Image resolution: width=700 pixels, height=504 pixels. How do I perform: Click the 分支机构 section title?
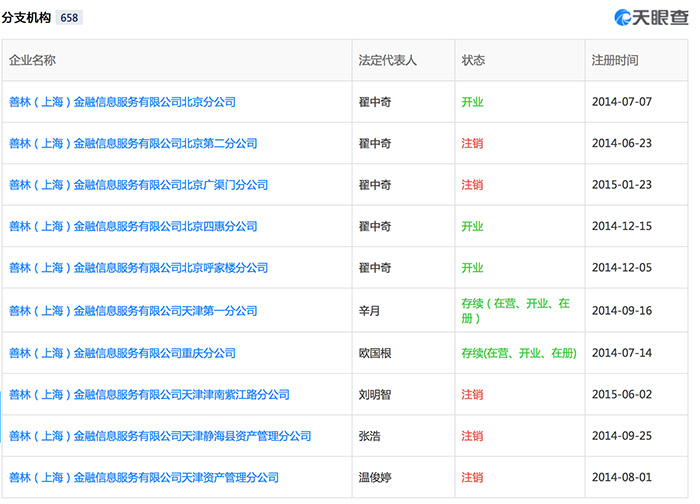click(26, 18)
